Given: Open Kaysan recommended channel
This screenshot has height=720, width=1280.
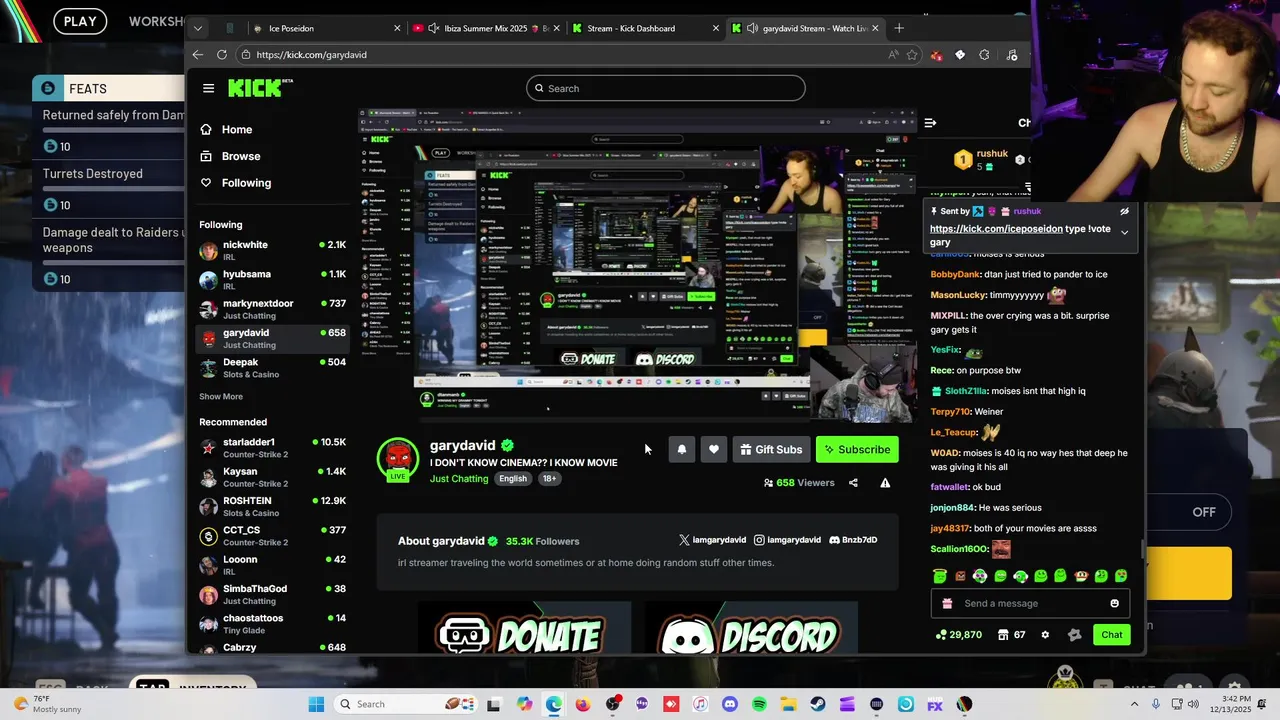Looking at the screenshot, I should [272, 477].
